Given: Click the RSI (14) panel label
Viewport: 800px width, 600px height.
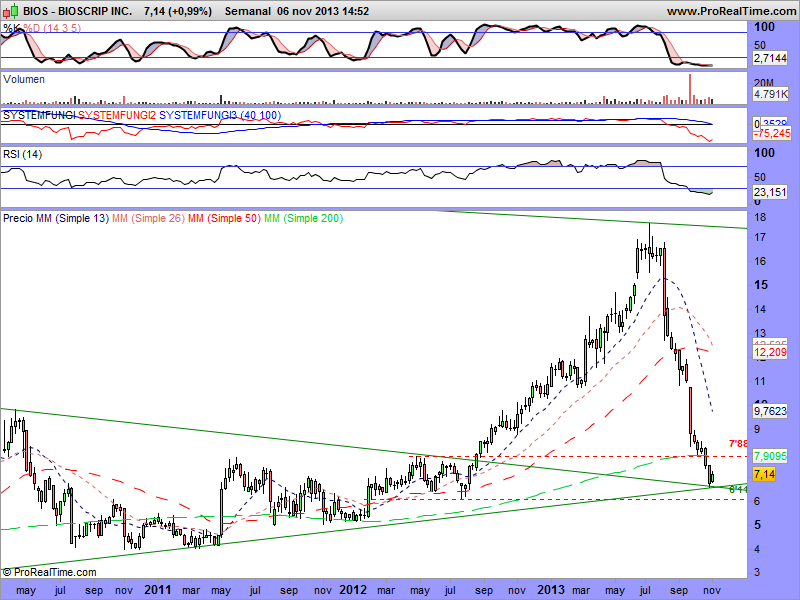Looking at the screenshot, I should point(22,154).
